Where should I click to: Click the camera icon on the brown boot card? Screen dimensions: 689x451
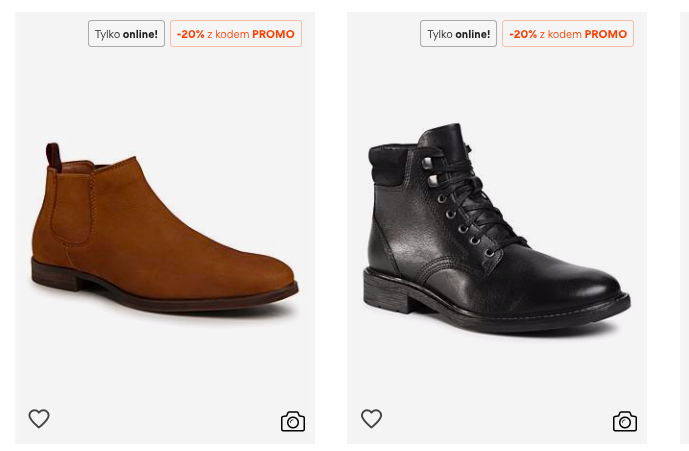(x=292, y=421)
